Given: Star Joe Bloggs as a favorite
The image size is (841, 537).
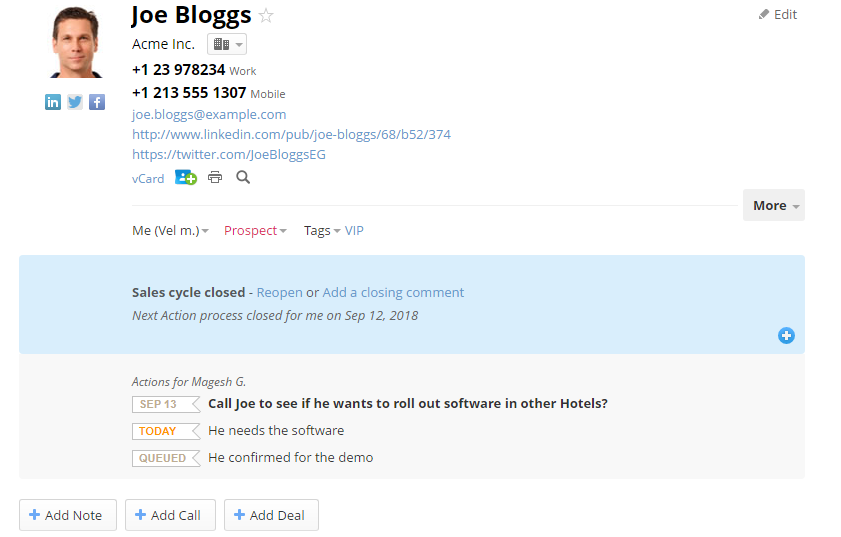Looking at the screenshot, I should (266, 15).
